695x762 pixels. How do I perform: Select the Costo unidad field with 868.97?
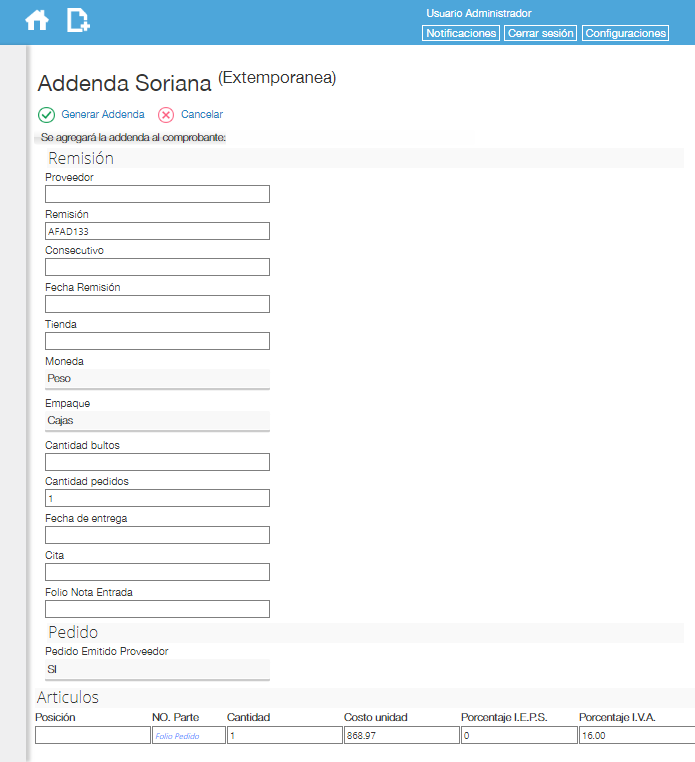pyautogui.click(x=401, y=735)
